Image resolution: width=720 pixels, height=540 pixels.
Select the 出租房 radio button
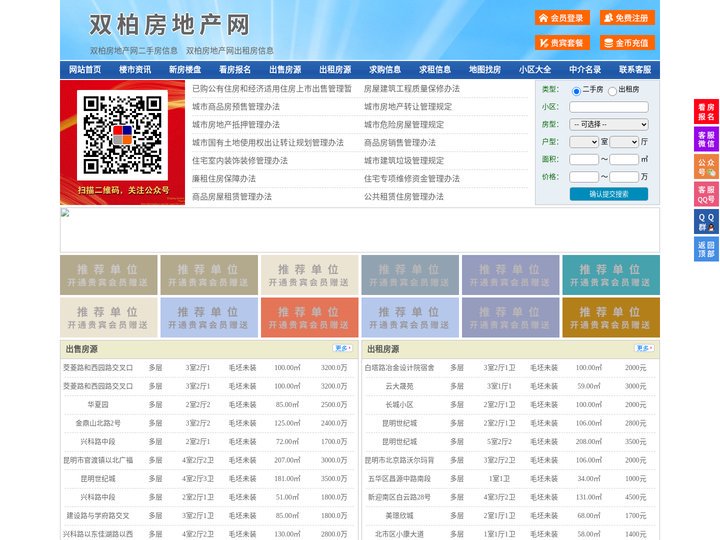click(612, 91)
